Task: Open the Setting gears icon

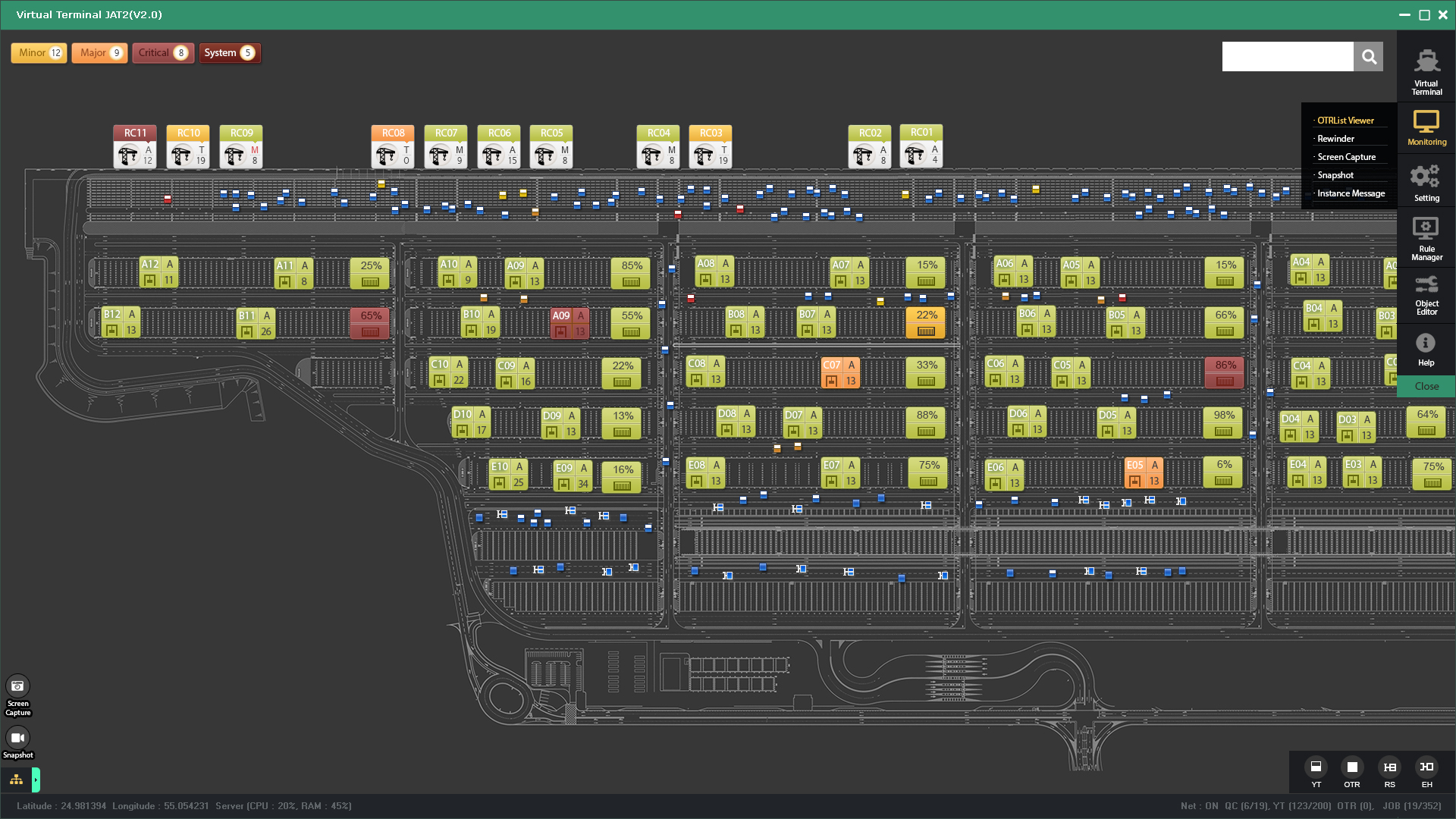Action: pos(1426,183)
